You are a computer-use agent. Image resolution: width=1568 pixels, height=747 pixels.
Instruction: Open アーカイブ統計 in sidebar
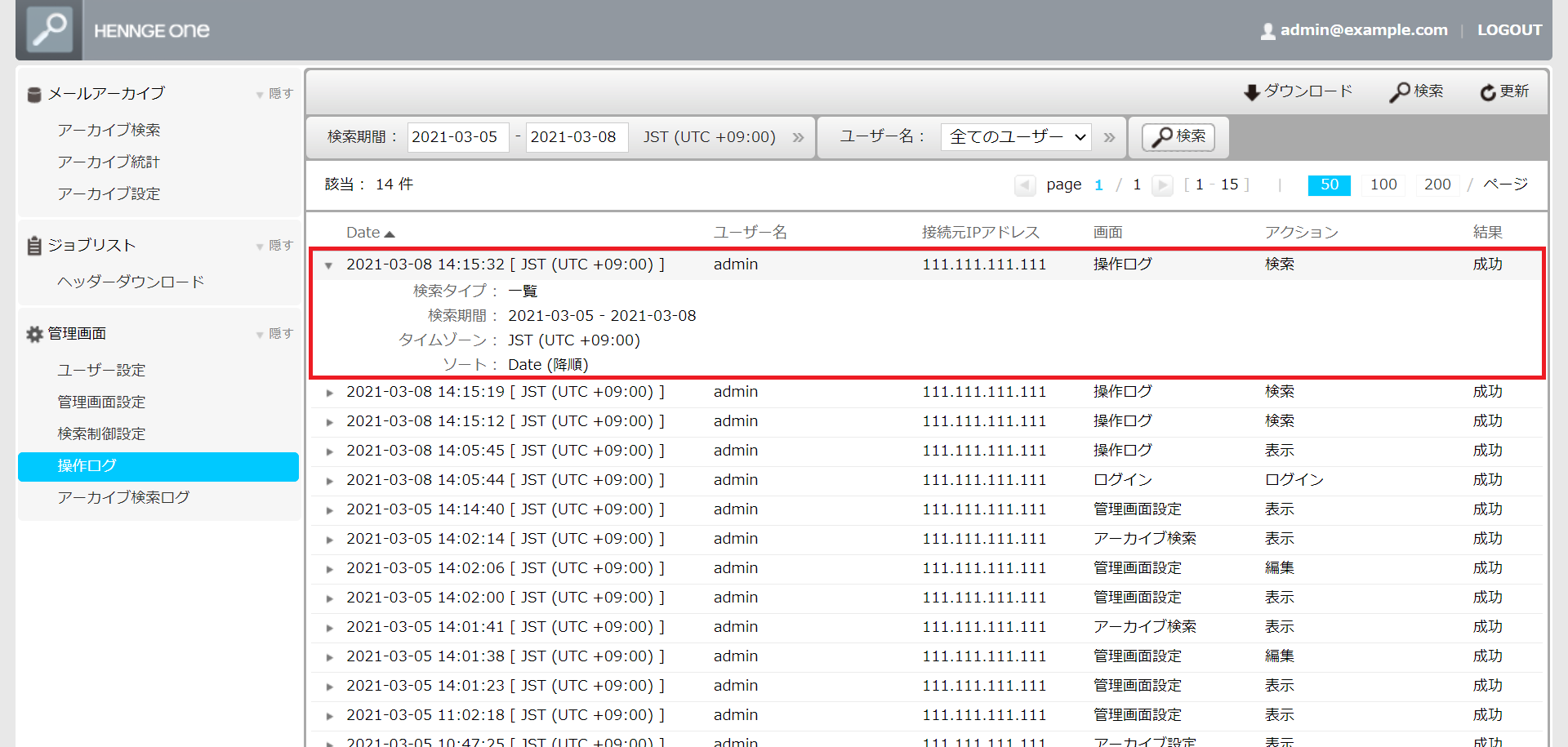[109, 162]
